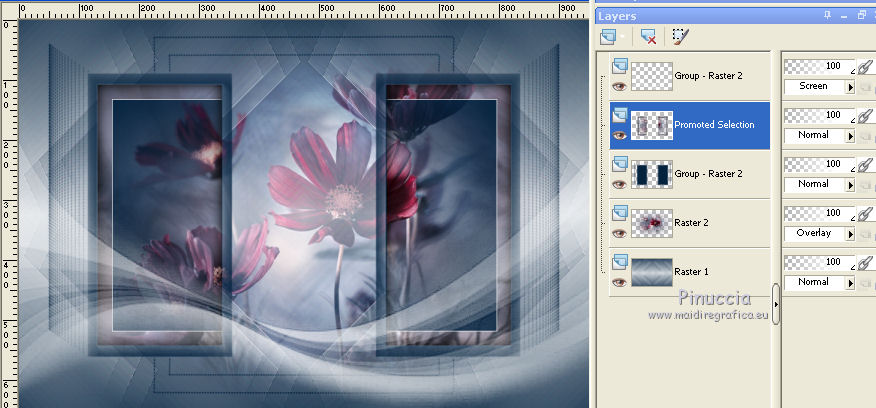Select Group - Raster 2 name on the Screen layer

(x=708, y=75)
